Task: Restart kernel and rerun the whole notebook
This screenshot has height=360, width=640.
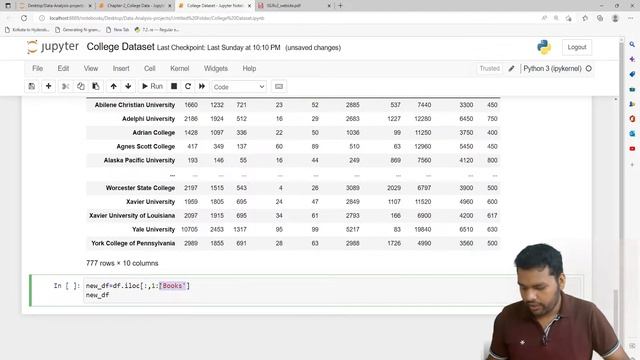Action: [202, 87]
